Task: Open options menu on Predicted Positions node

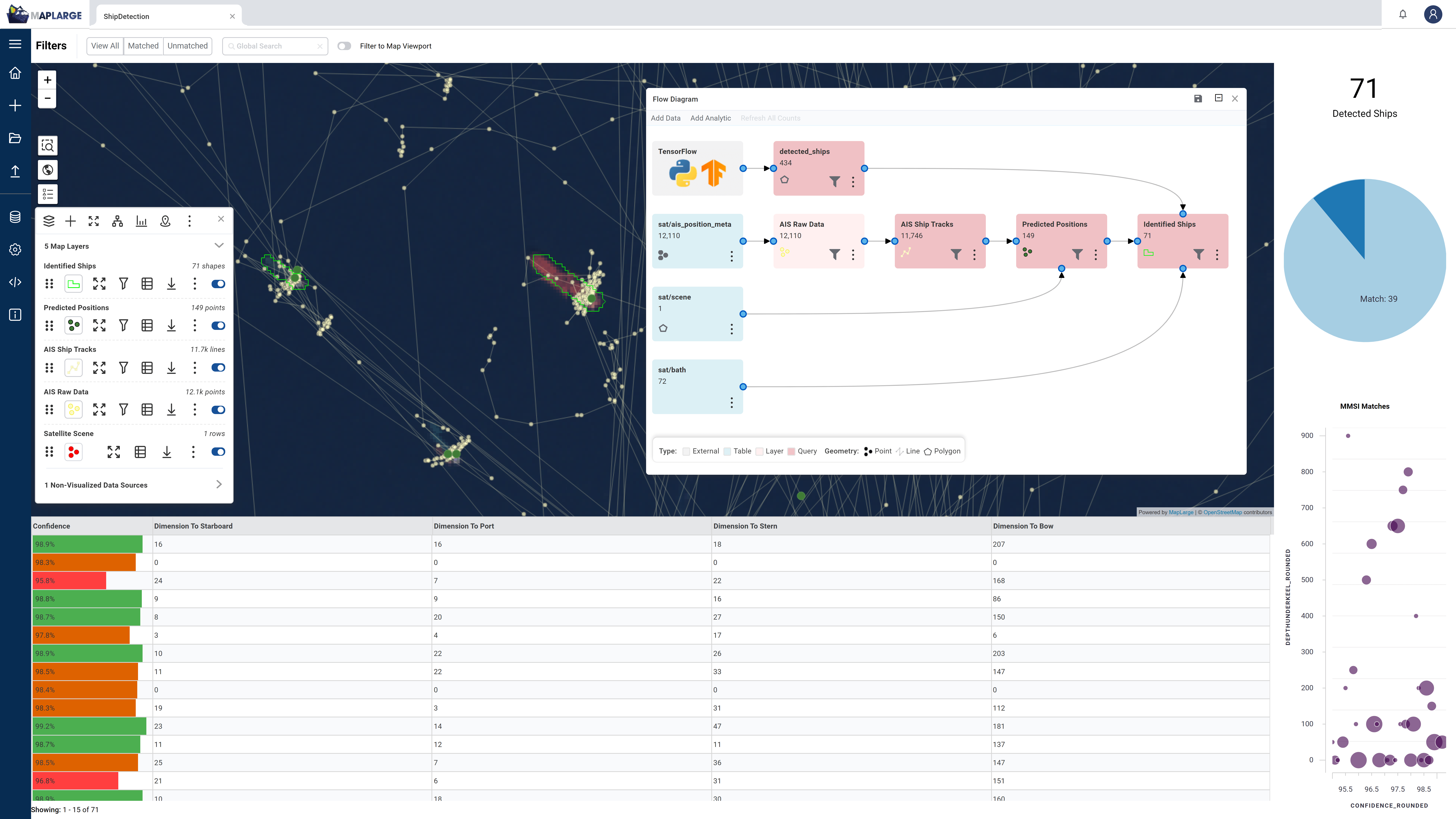Action: [x=1095, y=254]
